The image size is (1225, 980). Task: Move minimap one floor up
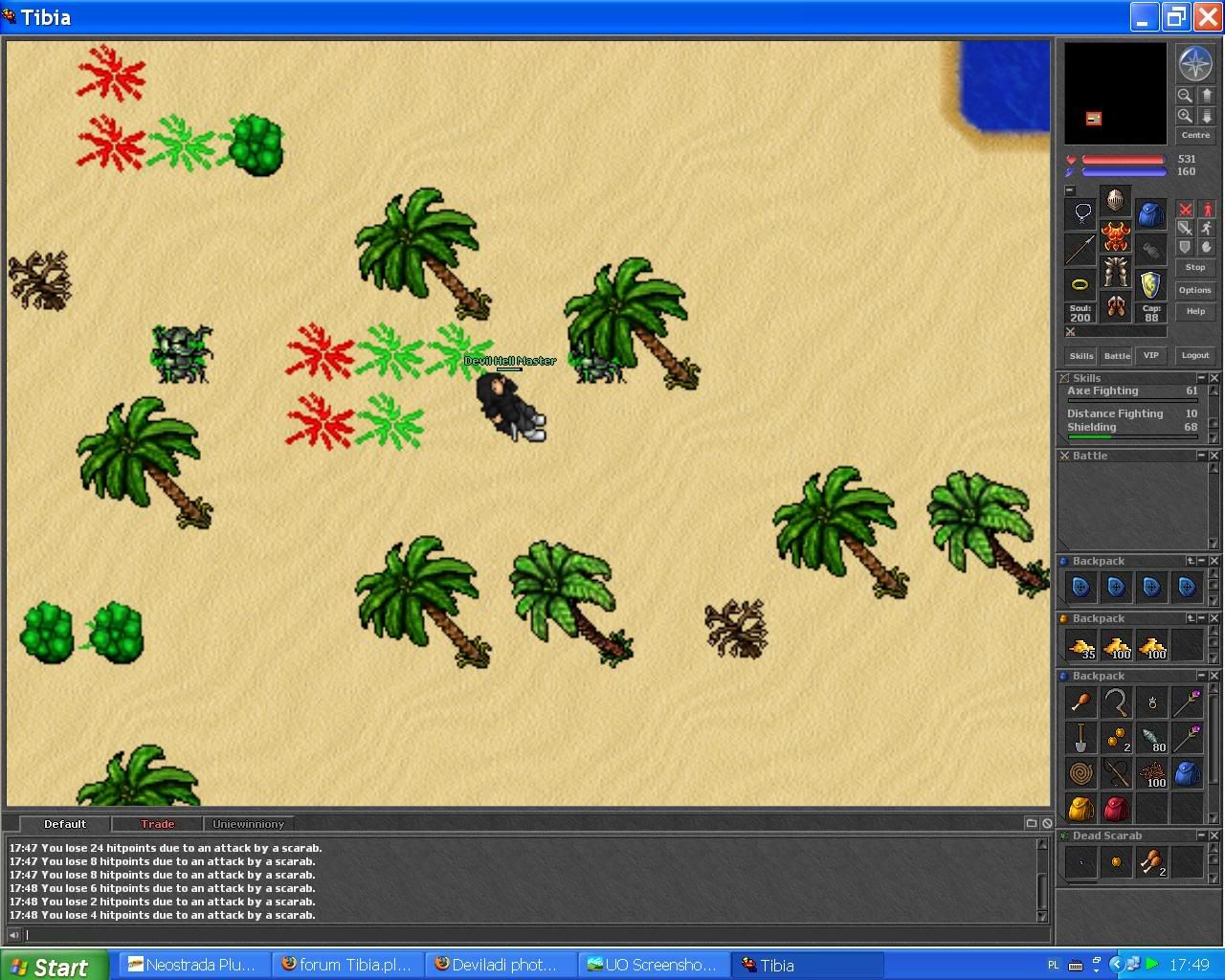pos(1206,96)
